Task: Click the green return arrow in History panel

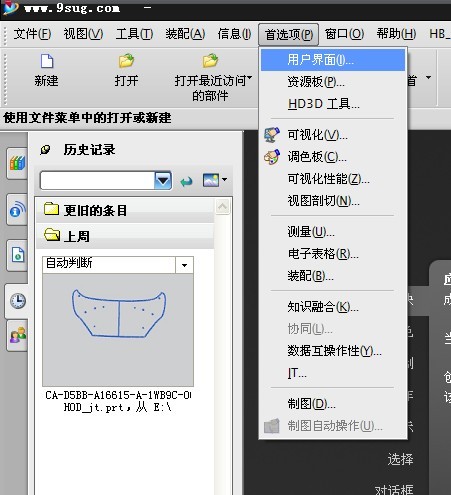Action: coord(186,181)
